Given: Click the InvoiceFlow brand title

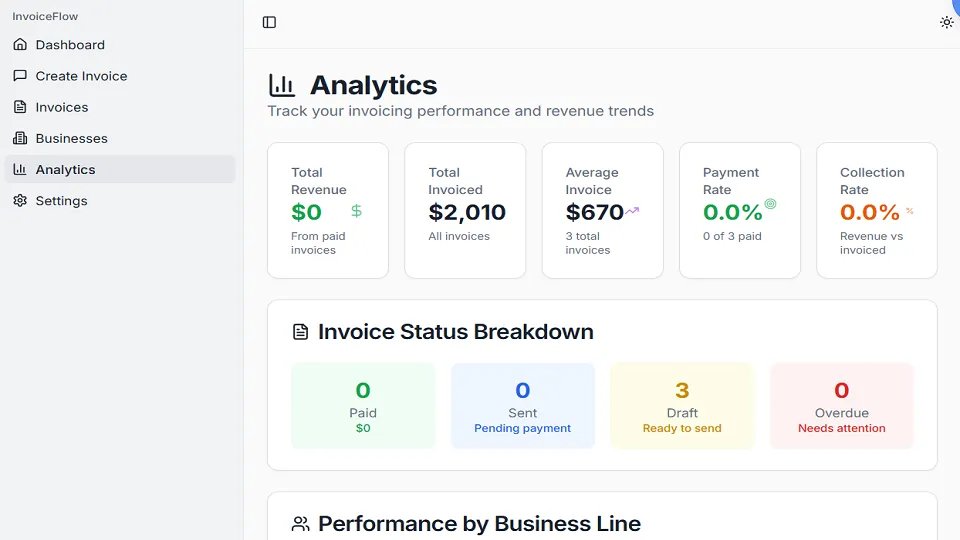Looking at the screenshot, I should point(45,17).
